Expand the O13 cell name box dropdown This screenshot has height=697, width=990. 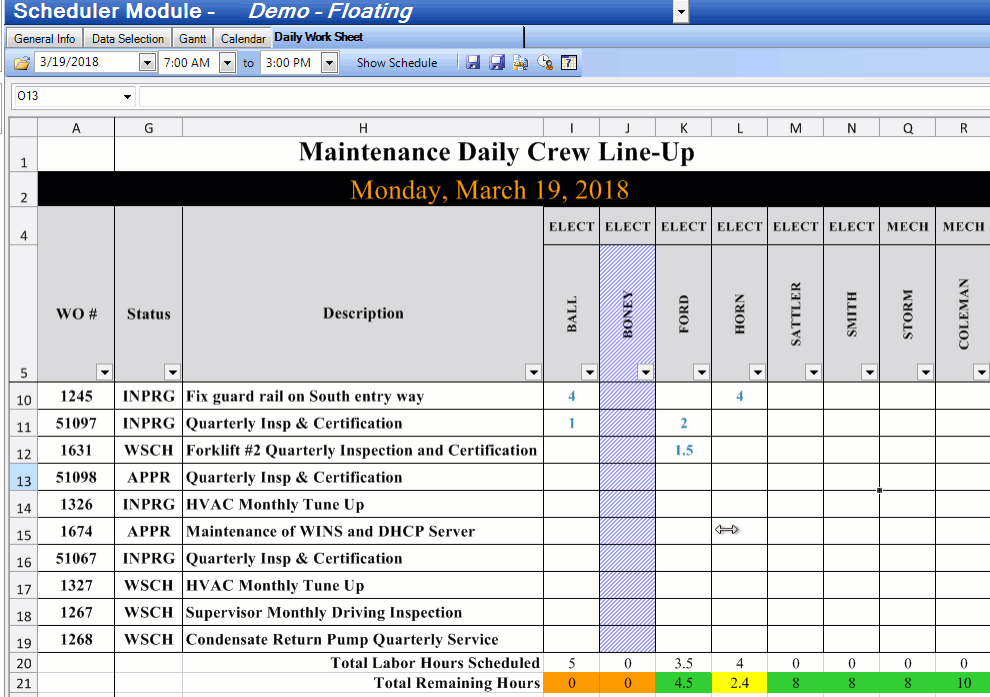pos(128,97)
